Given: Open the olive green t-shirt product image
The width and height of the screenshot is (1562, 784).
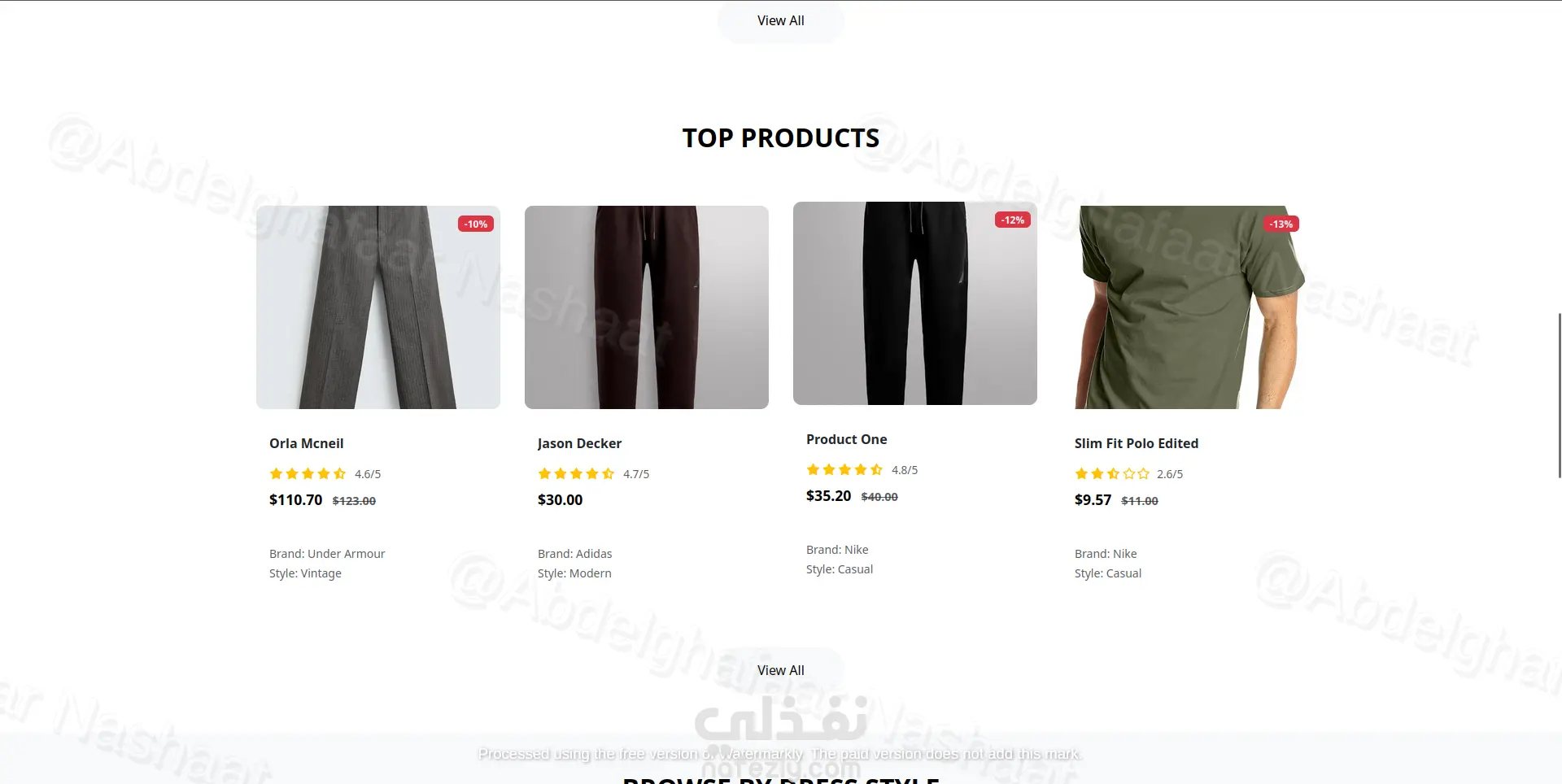Looking at the screenshot, I should pos(1184,307).
